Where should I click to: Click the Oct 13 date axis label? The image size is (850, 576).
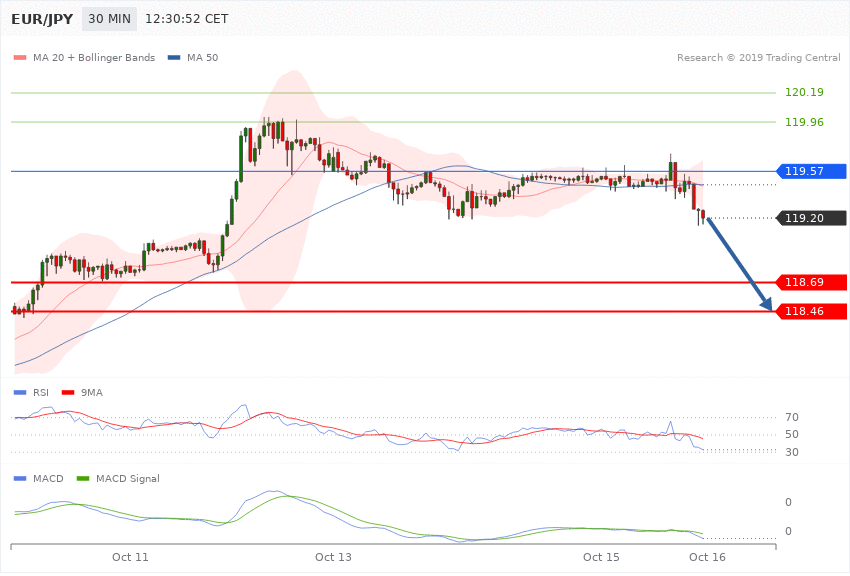pos(333,557)
